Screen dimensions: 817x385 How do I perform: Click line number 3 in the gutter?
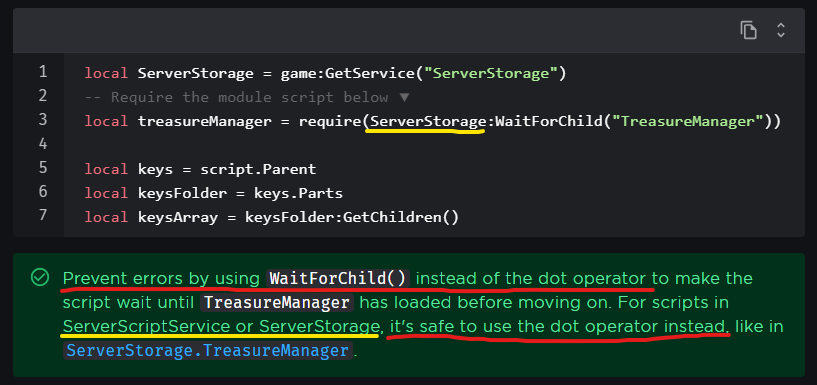point(43,120)
